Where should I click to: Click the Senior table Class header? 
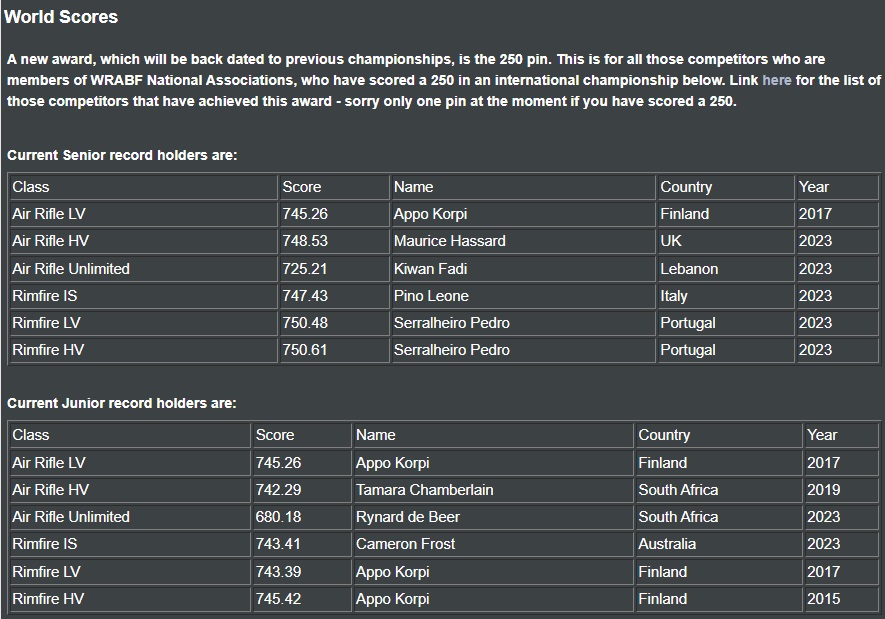(144, 187)
